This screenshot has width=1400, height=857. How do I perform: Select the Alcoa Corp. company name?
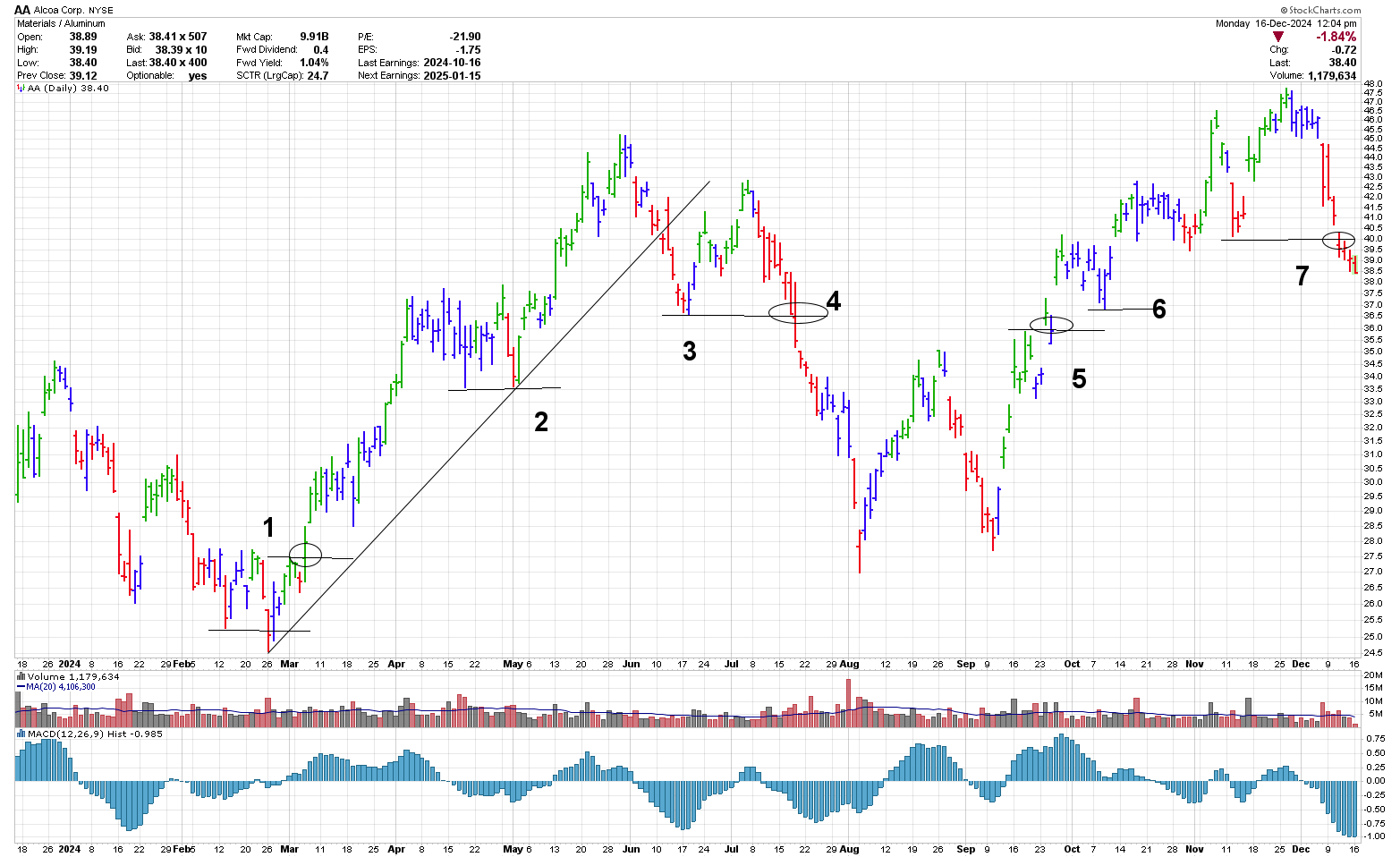pos(60,10)
